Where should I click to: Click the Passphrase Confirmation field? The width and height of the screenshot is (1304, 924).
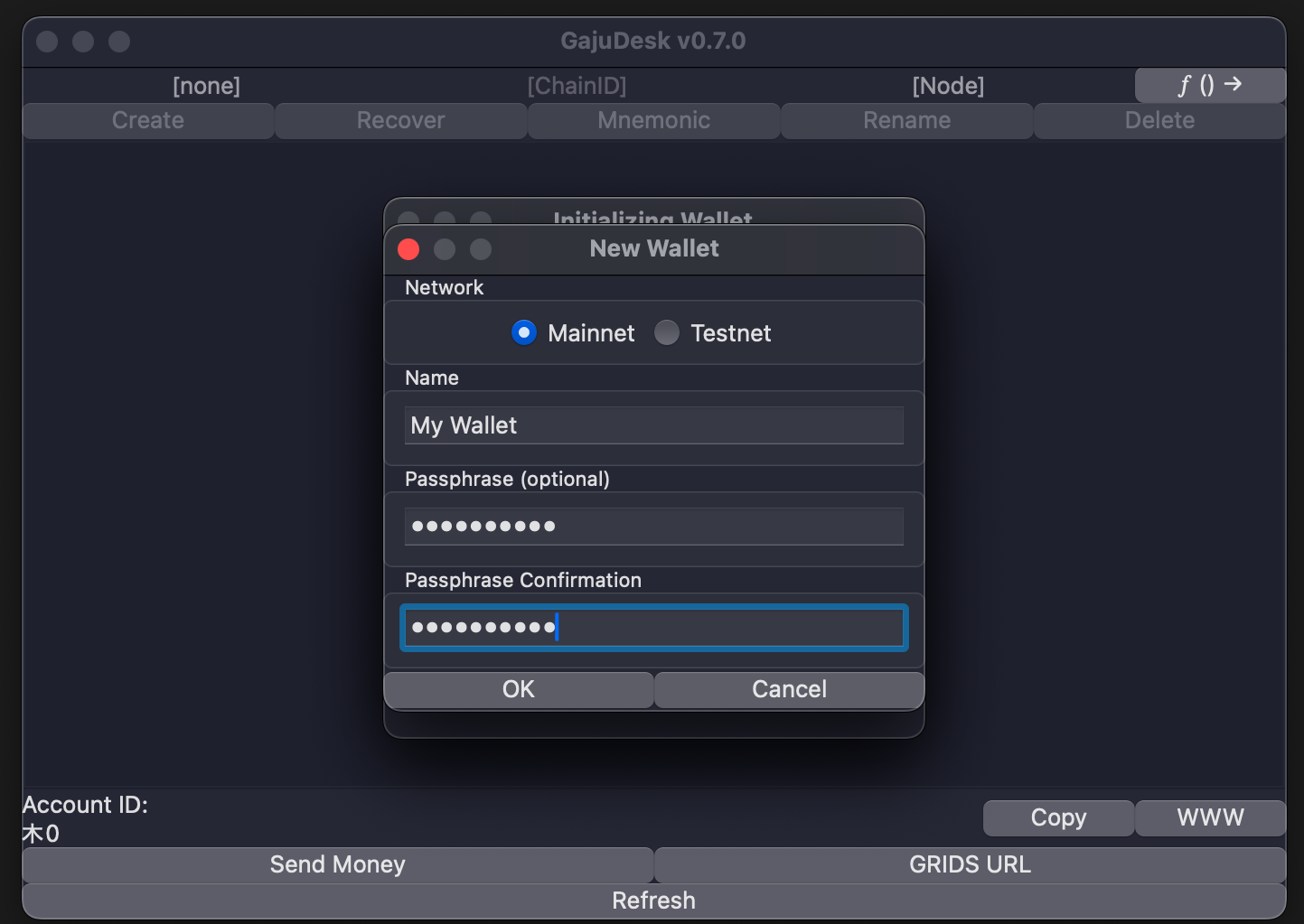tap(653, 628)
